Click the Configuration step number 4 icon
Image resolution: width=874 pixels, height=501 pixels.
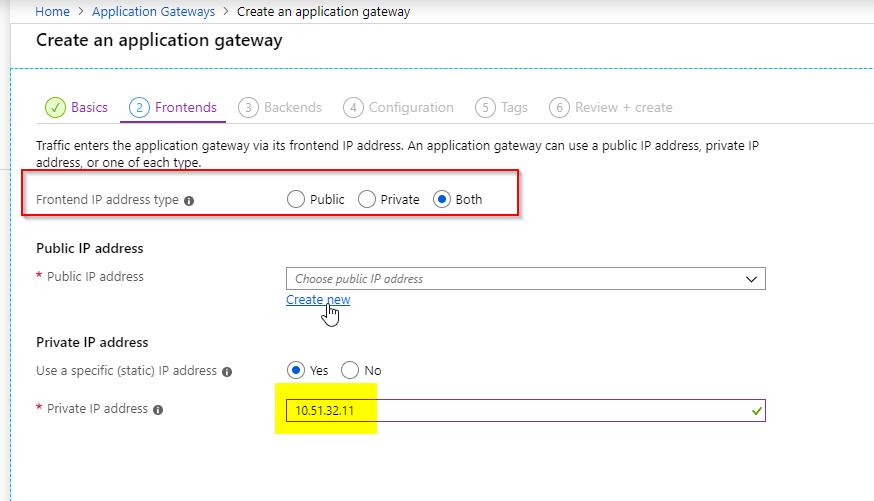coord(353,107)
